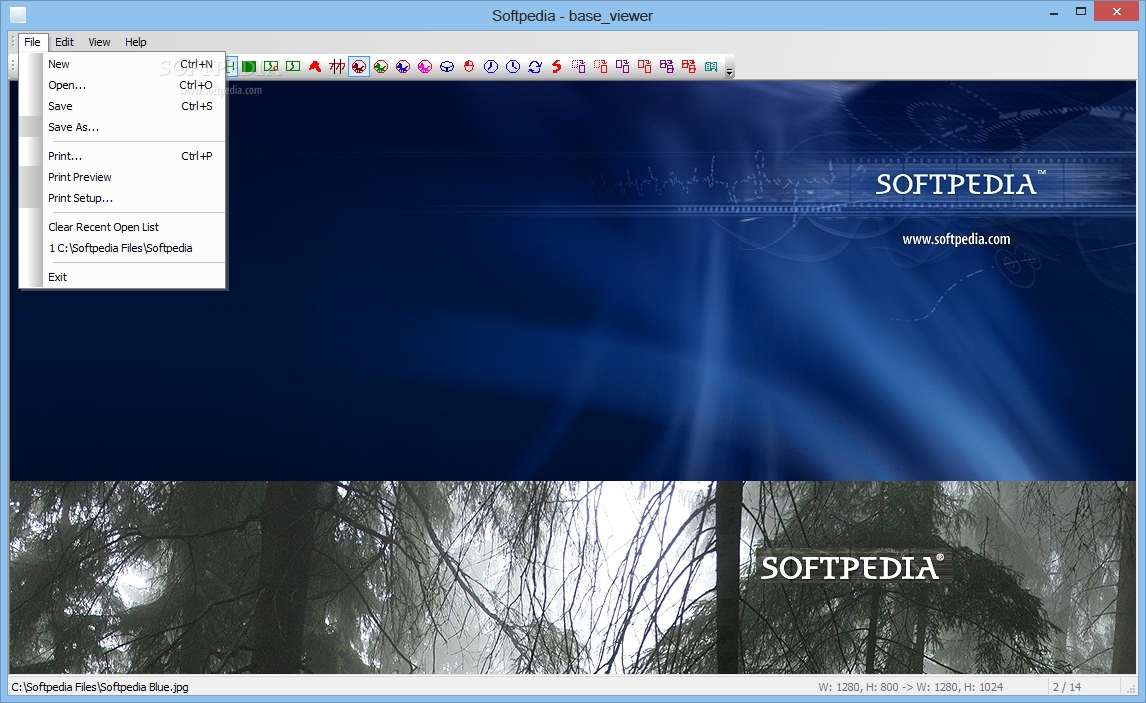Screen dimensions: 1146x703
Task: Open the Edit menu
Action: point(64,42)
